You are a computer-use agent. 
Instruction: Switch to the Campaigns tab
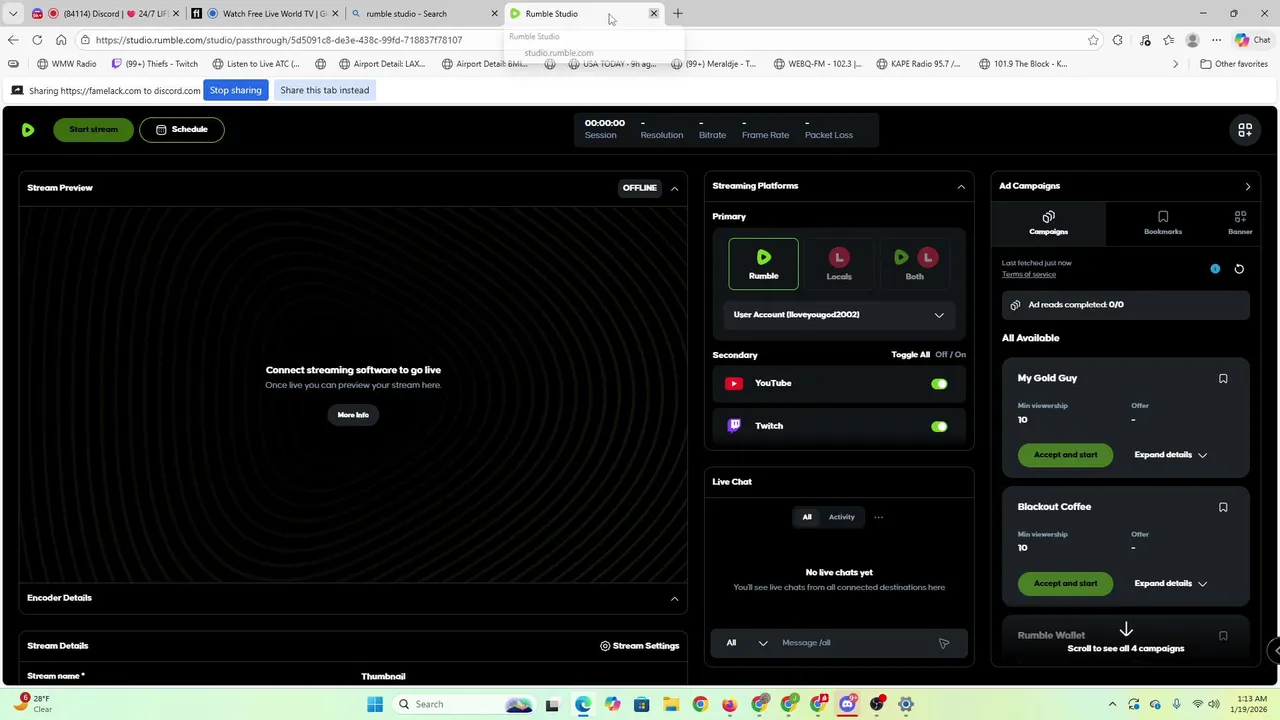(x=1048, y=224)
